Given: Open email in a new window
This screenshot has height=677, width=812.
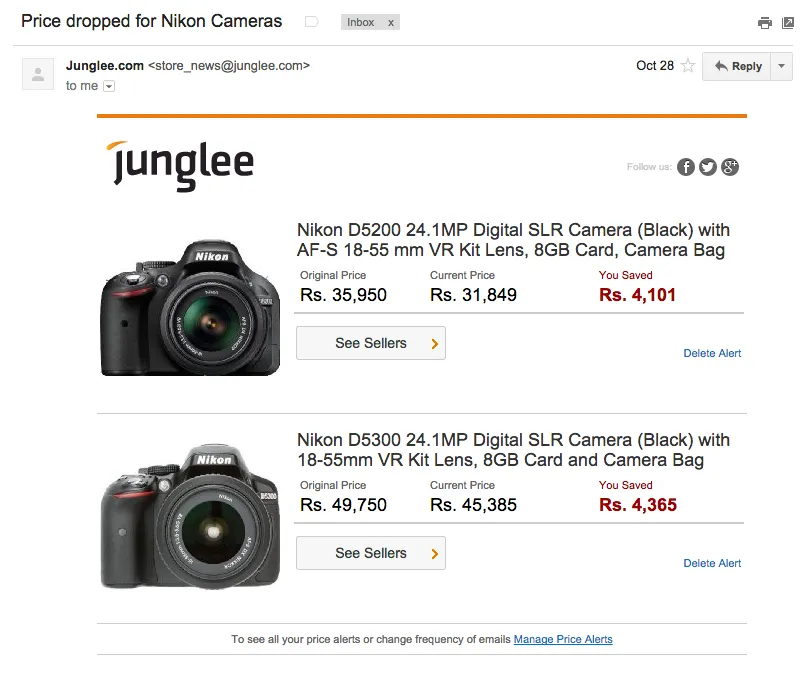Looking at the screenshot, I should pyautogui.click(x=787, y=23).
